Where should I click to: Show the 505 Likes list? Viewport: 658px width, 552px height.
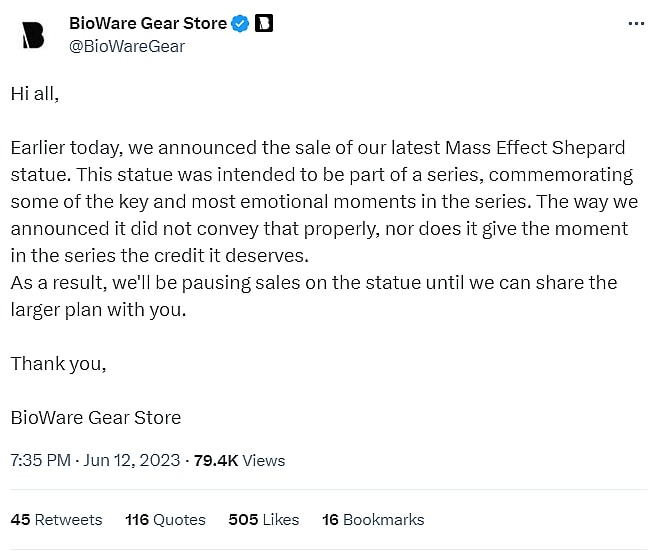point(264,519)
